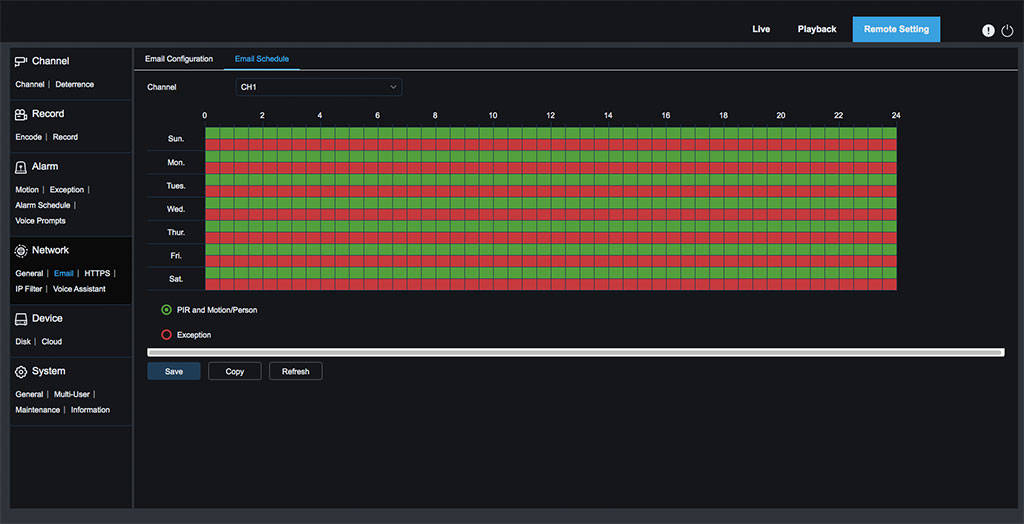Viewport: 1024px width, 524px height.
Task: Click the Channel section camera icon
Action: point(21,62)
